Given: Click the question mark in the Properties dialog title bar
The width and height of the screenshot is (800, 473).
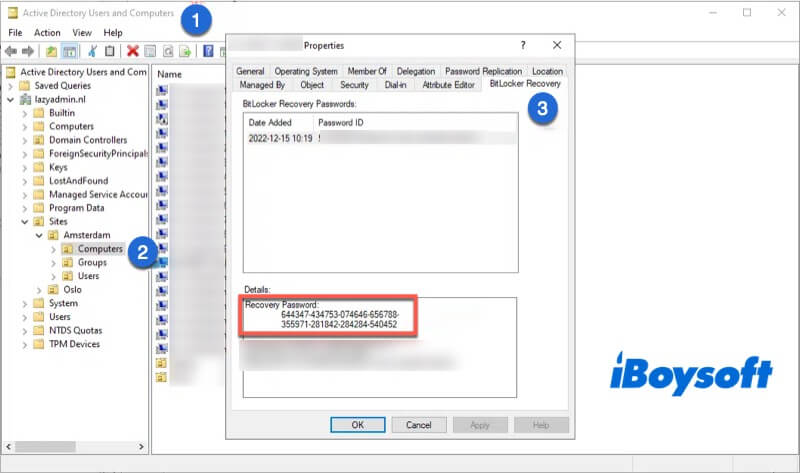Looking at the screenshot, I should tap(523, 45).
